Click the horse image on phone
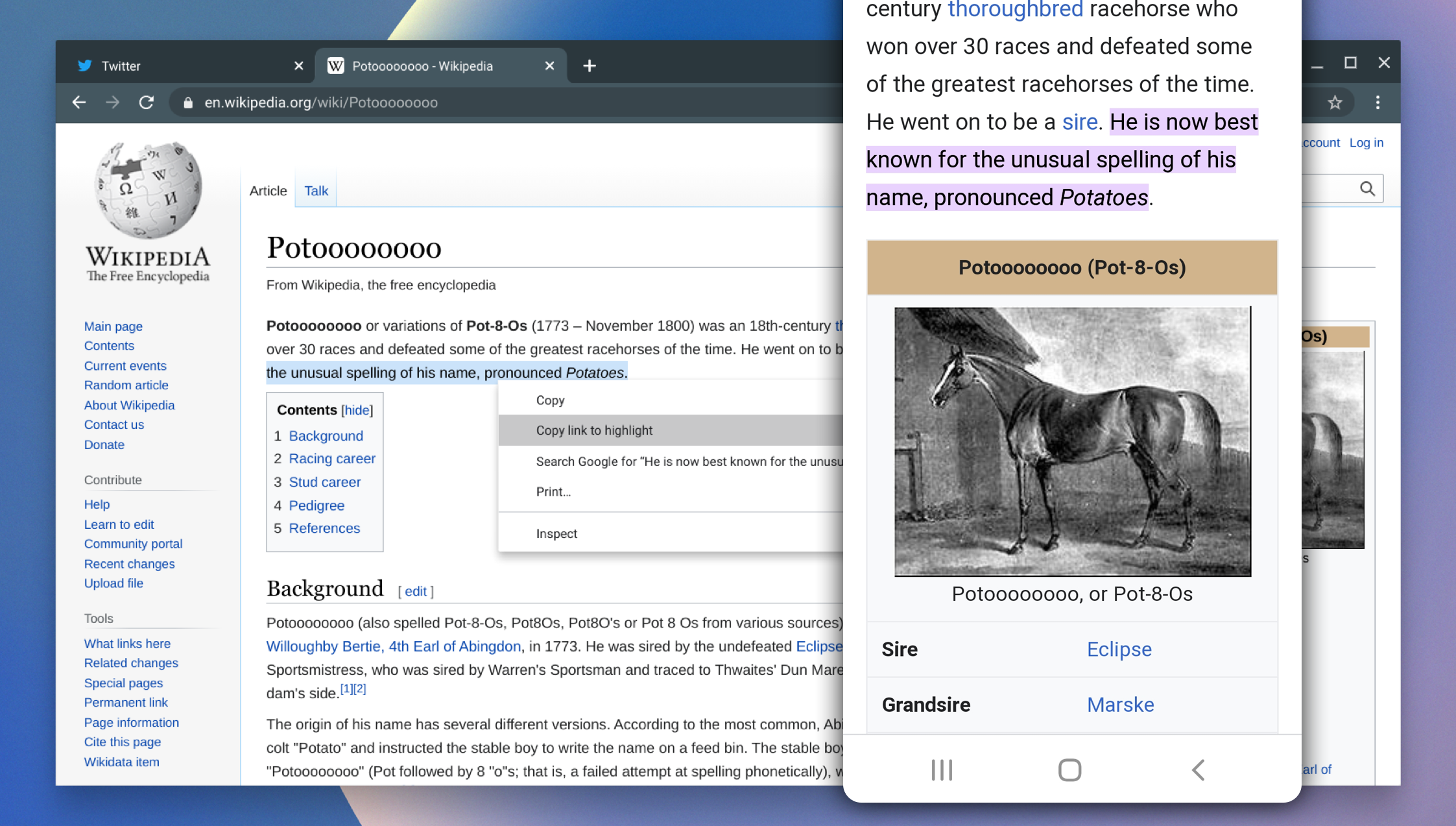The width and height of the screenshot is (1456, 826). [x=1072, y=441]
